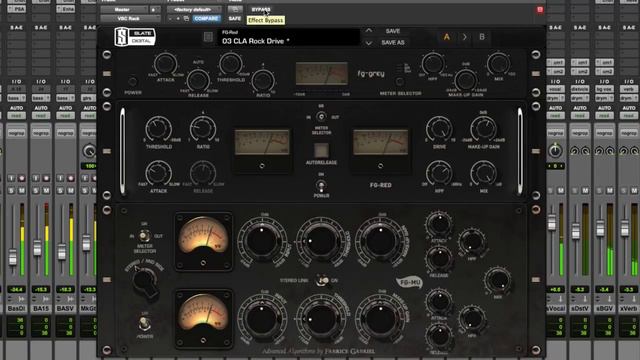Click the FG-Red Make-Up Gain knob
This screenshot has height=360, width=640.
[484, 129]
